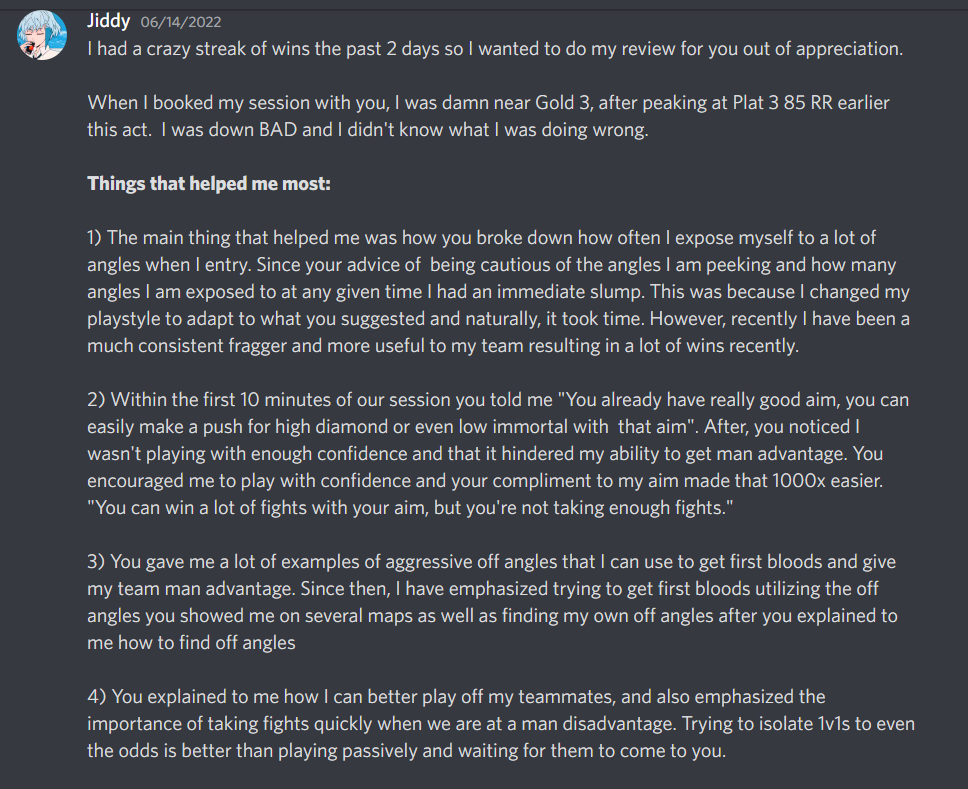The image size is (968, 789).
Task: Click Jiddy's profile avatar
Action: (x=42, y=37)
